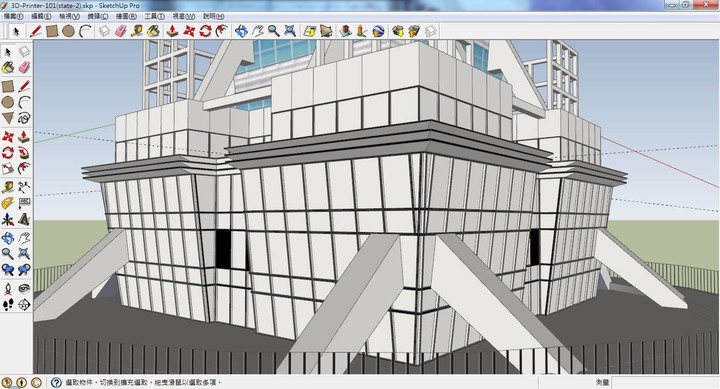Viewport: 720px width, 389px height.
Task: Open the 檔案(F) menu
Action: [x=13, y=16]
